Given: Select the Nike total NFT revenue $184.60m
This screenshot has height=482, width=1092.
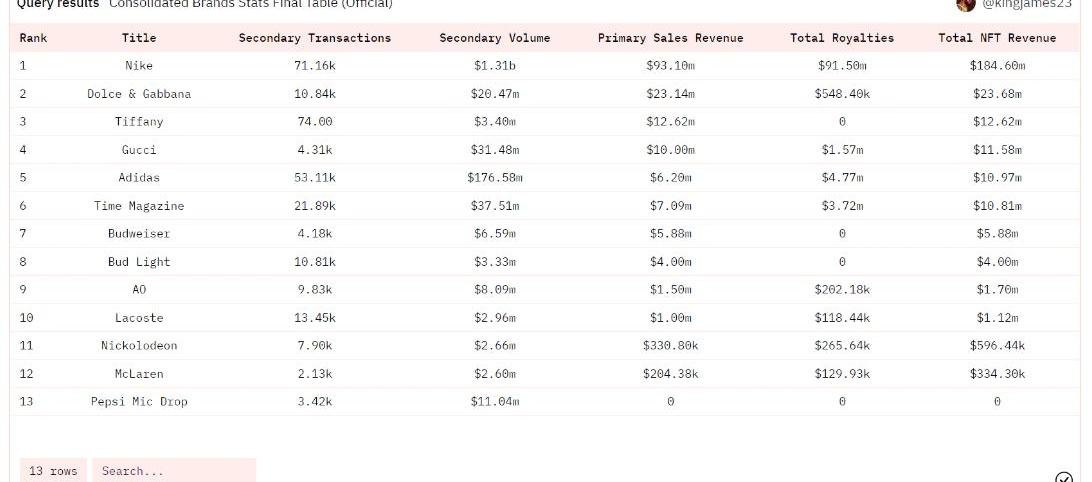Looking at the screenshot, I should [997, 65].
